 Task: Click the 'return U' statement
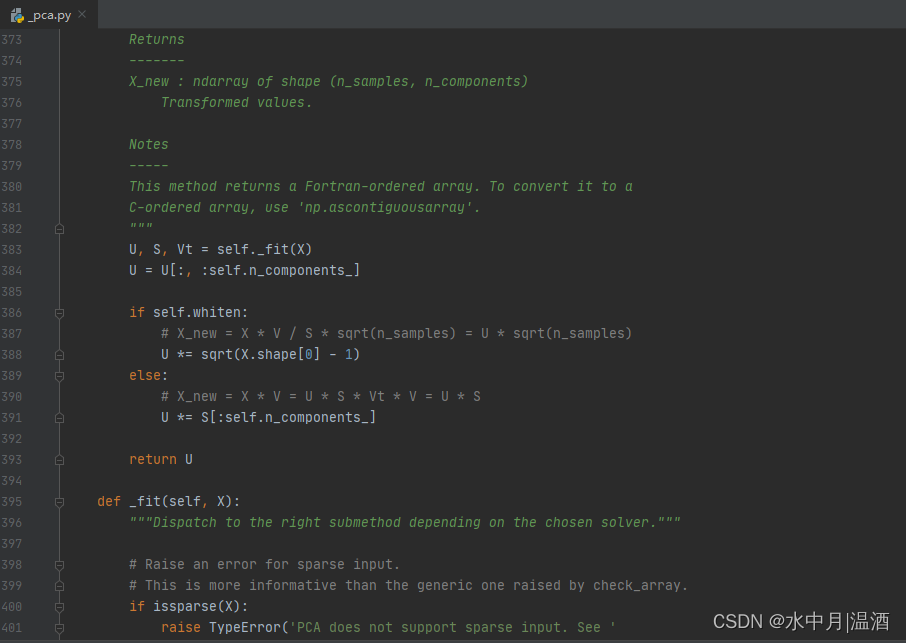(x=161, y=459)
